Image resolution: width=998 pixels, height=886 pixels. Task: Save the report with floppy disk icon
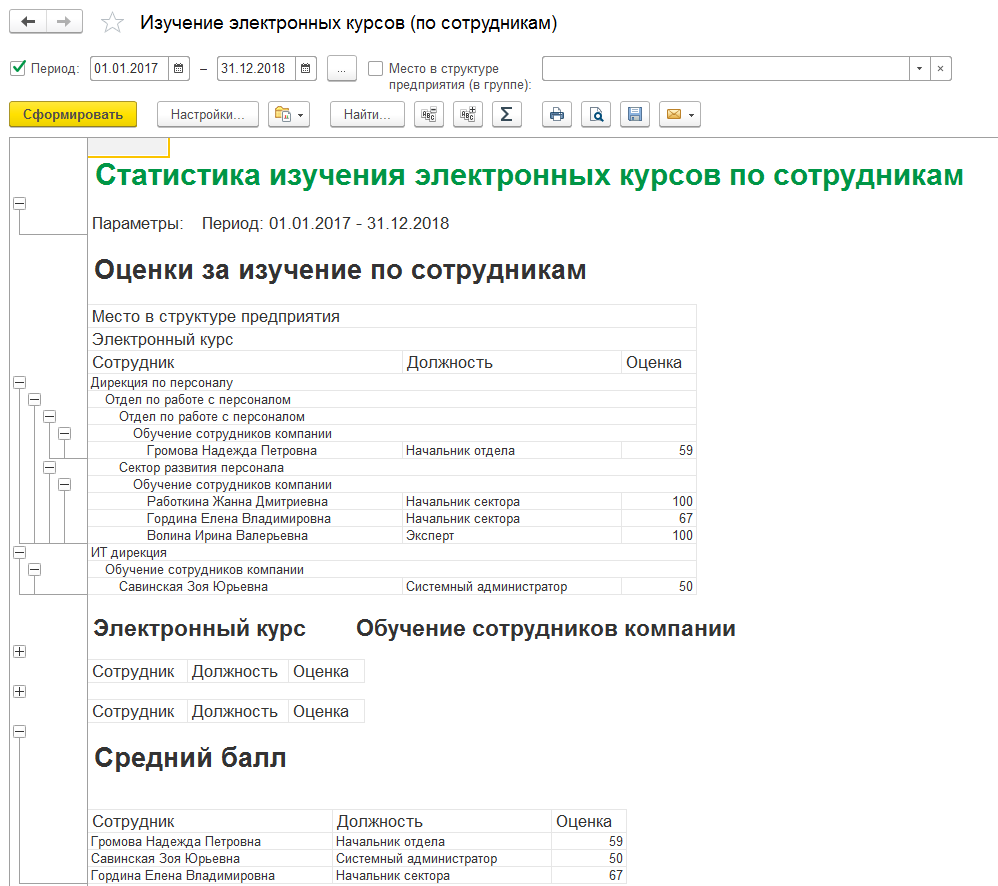[634, 114]
